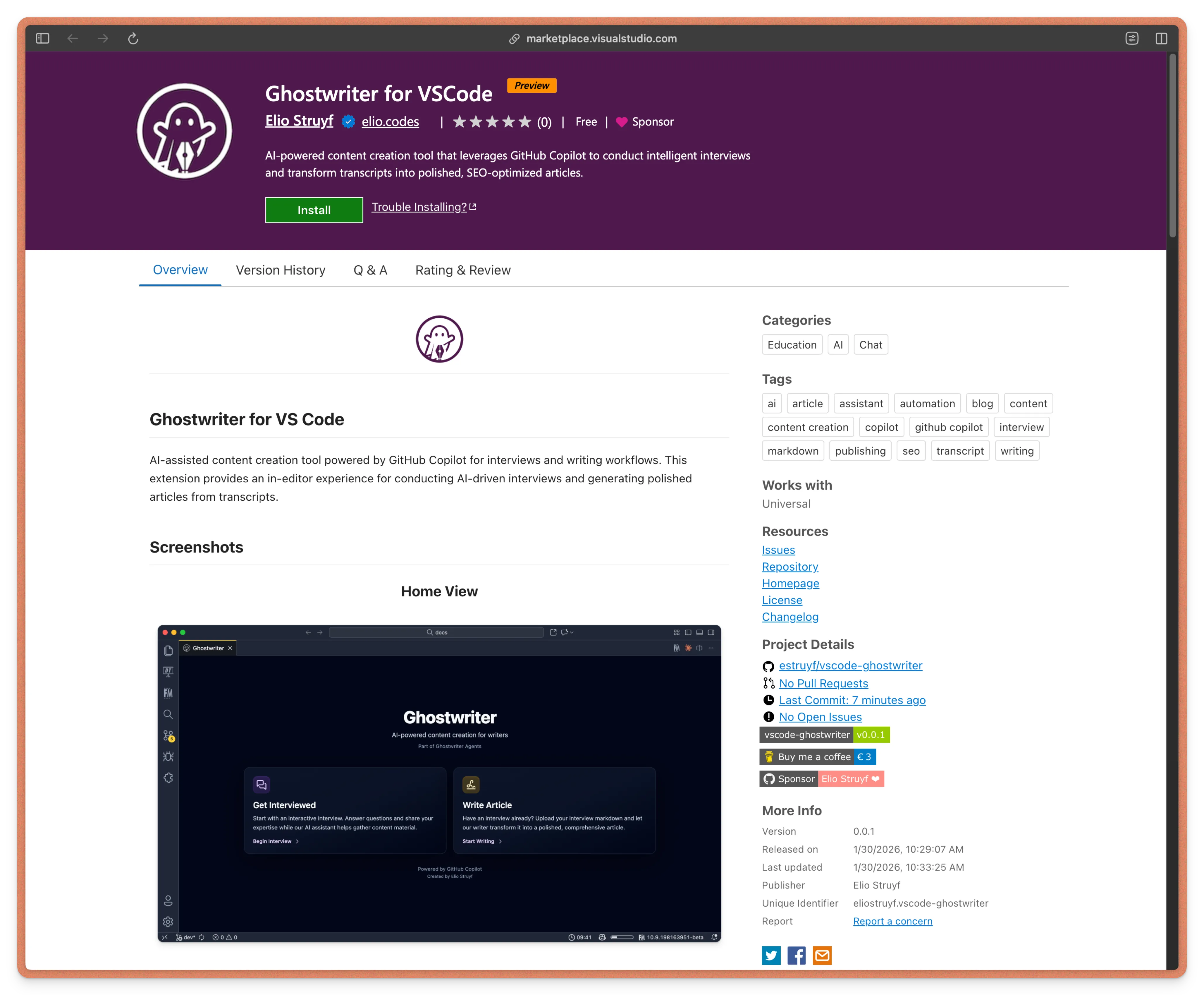Open the estruyf/vscode-ghostwriter repository link
Image resolution: width=1204 pixels, height=995 pixels.
click(x=850, y=665)
